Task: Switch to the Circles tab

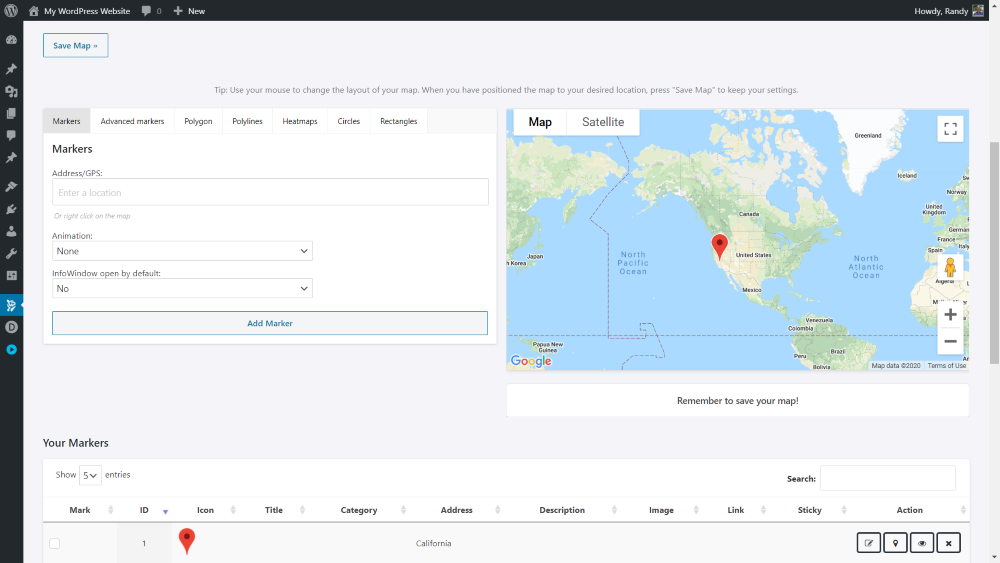Action: [349, 121]
